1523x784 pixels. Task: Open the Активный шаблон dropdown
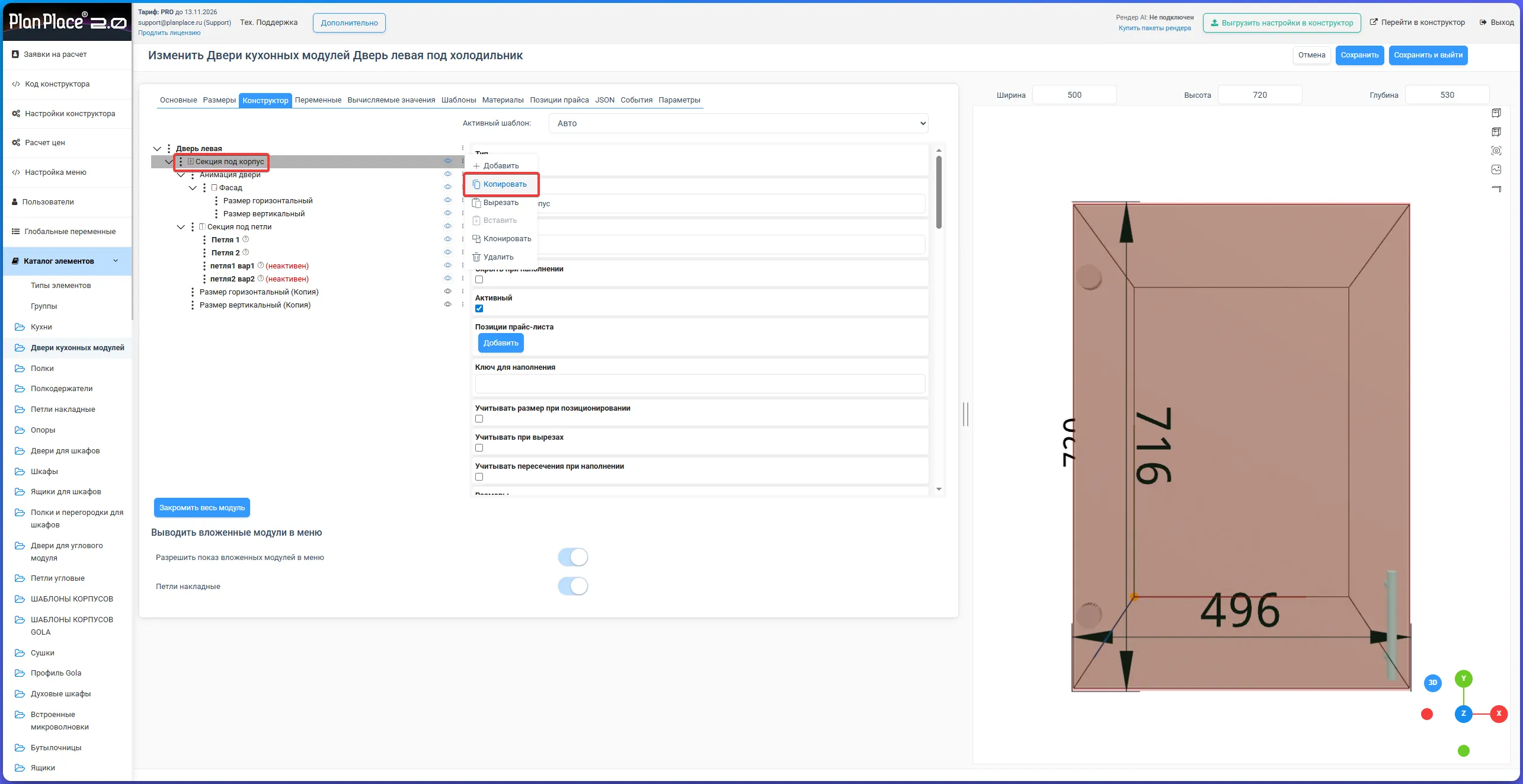tap(738, 123)
